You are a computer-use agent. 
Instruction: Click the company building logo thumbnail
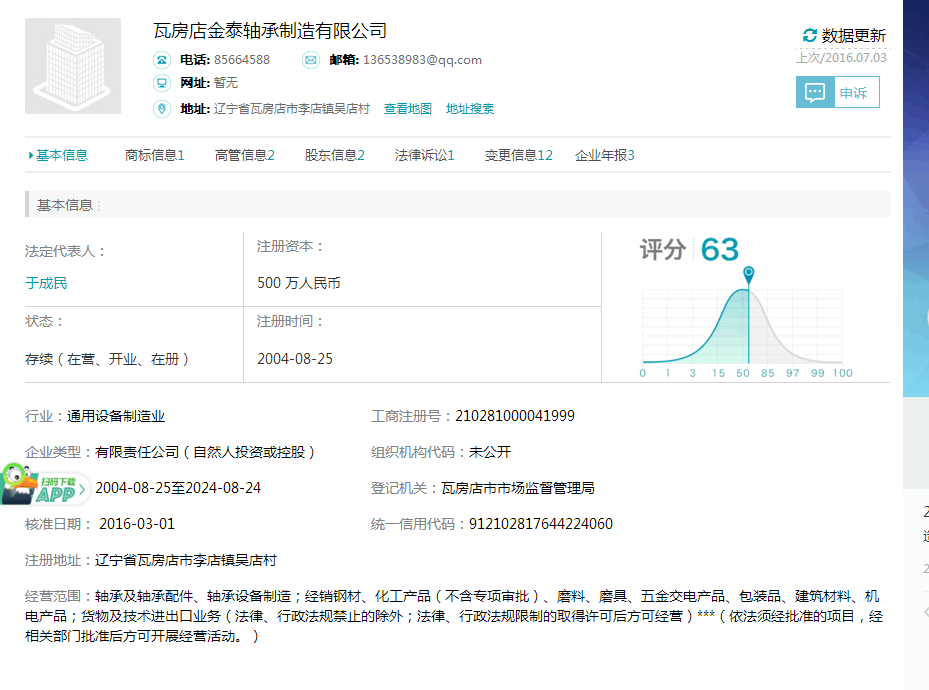point(73,66)
